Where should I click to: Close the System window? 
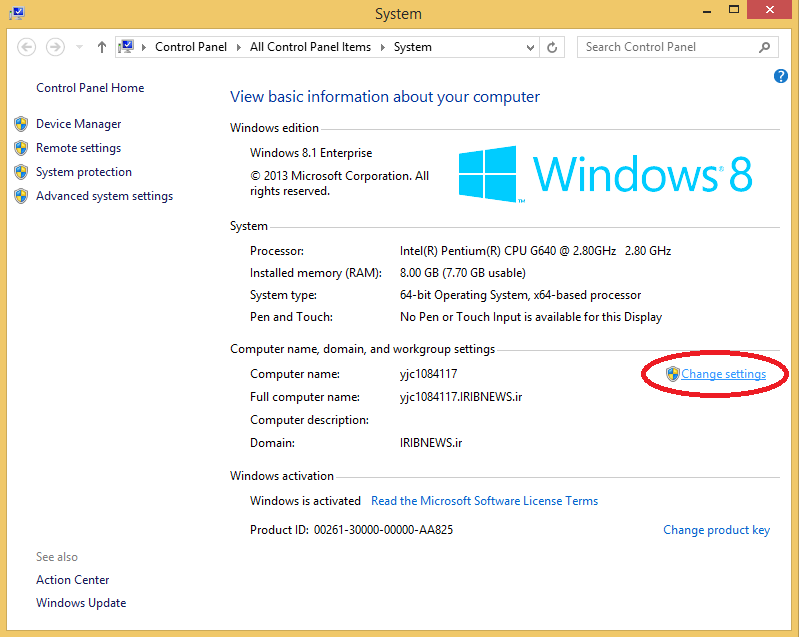(769, 10)
